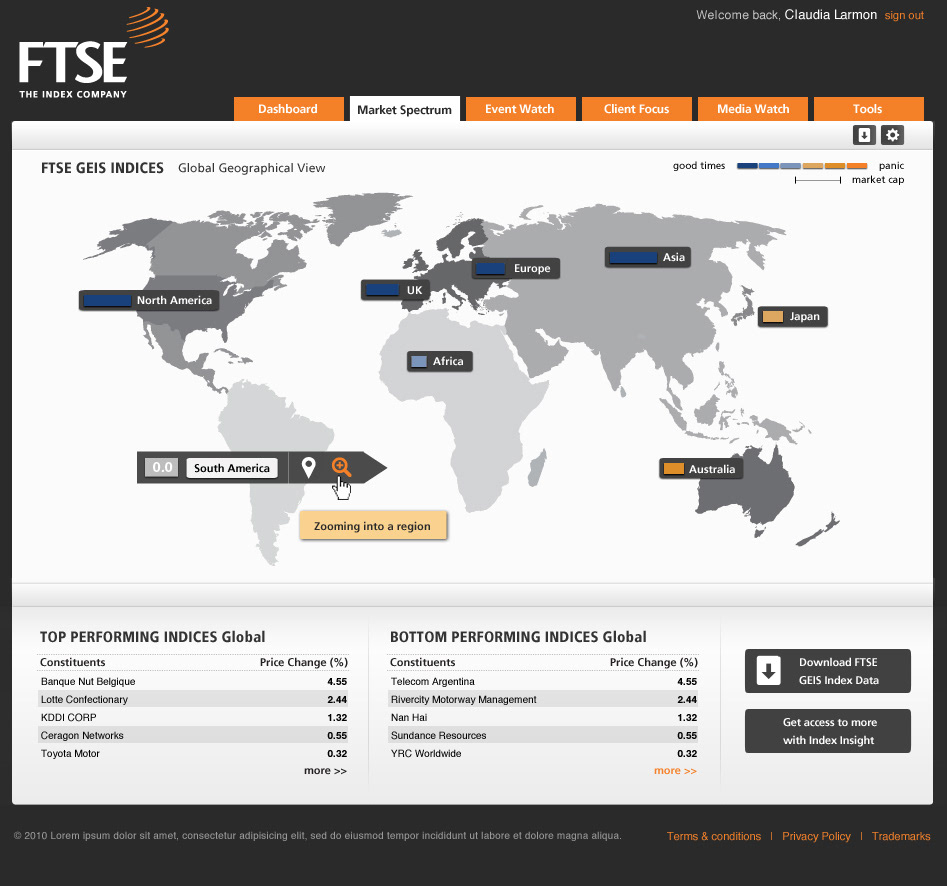
Task: Click the 0.0 value on South America
Action: click(x=162, y=467)
